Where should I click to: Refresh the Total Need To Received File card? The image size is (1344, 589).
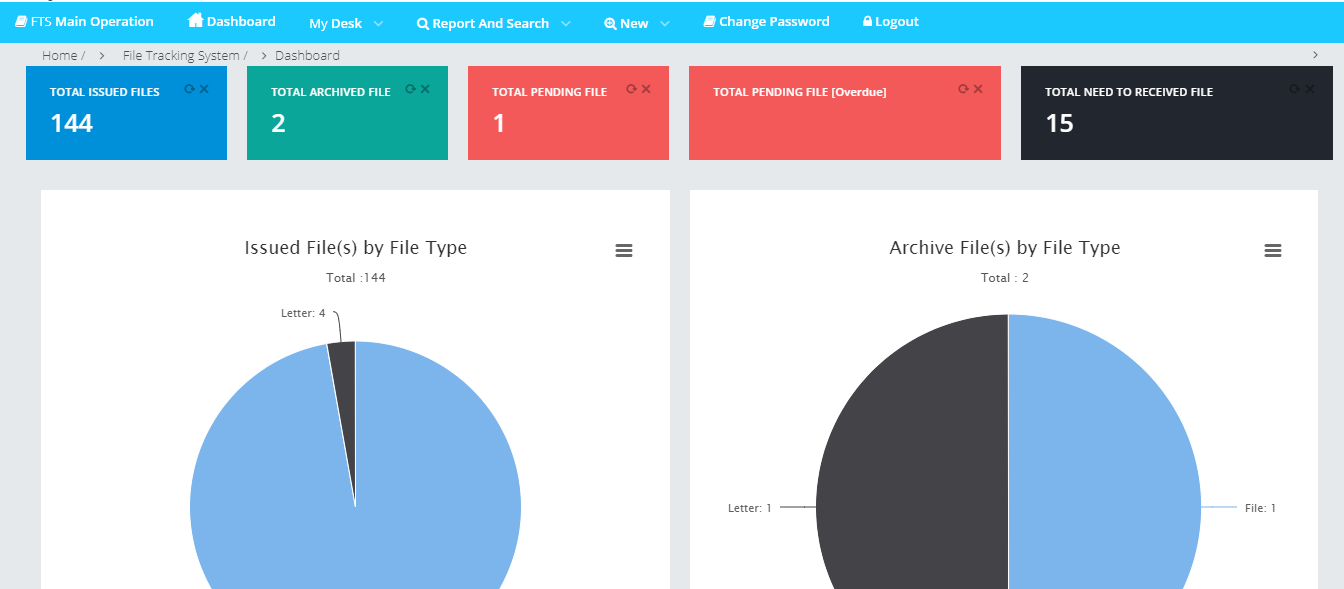[x=1294, y=89]
